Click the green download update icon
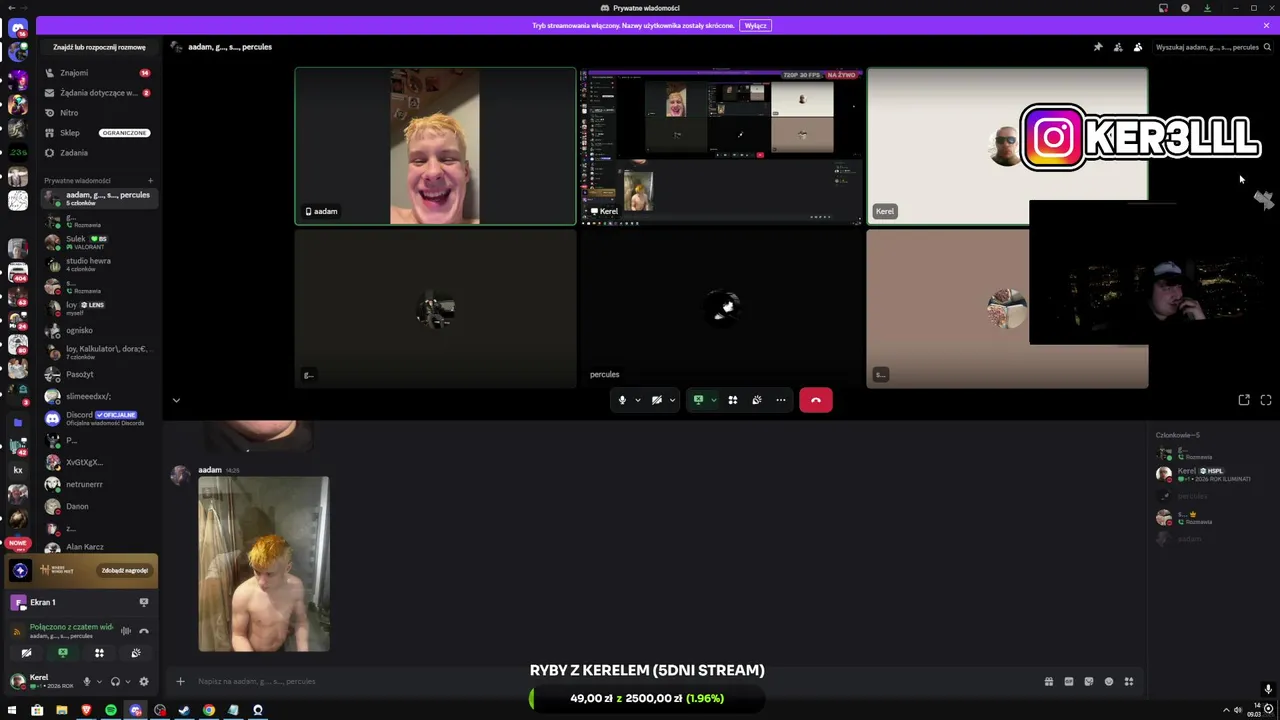The width and height of the screenshot is (1280, 720). tap(1207, 8)
